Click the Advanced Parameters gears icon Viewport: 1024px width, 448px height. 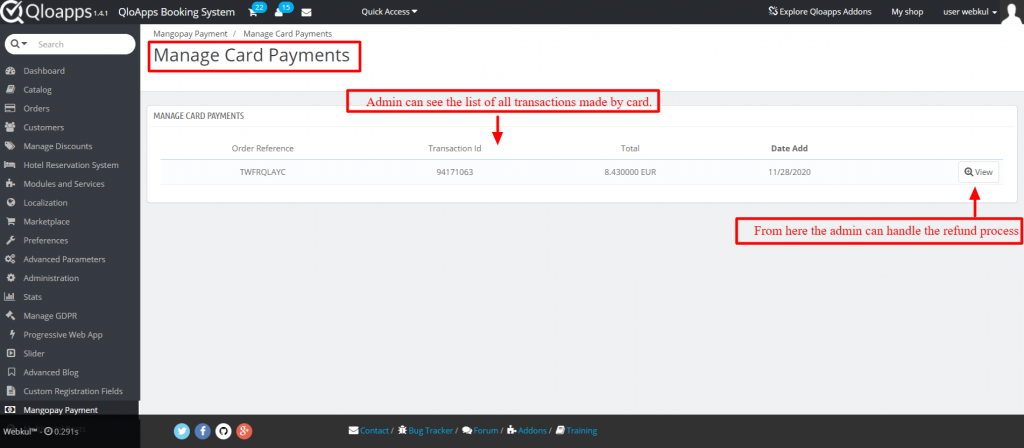click(x=10, y=259)
